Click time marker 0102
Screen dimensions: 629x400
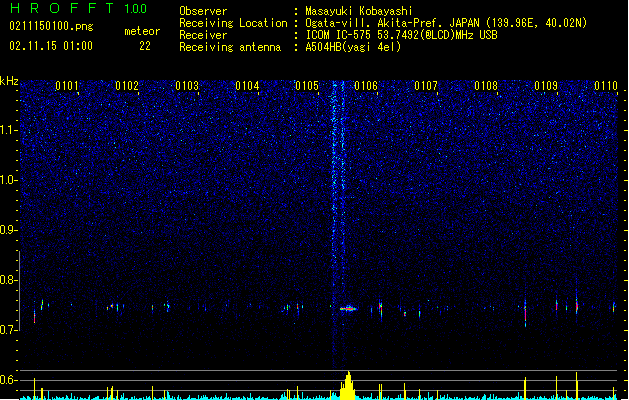point(127,86)
